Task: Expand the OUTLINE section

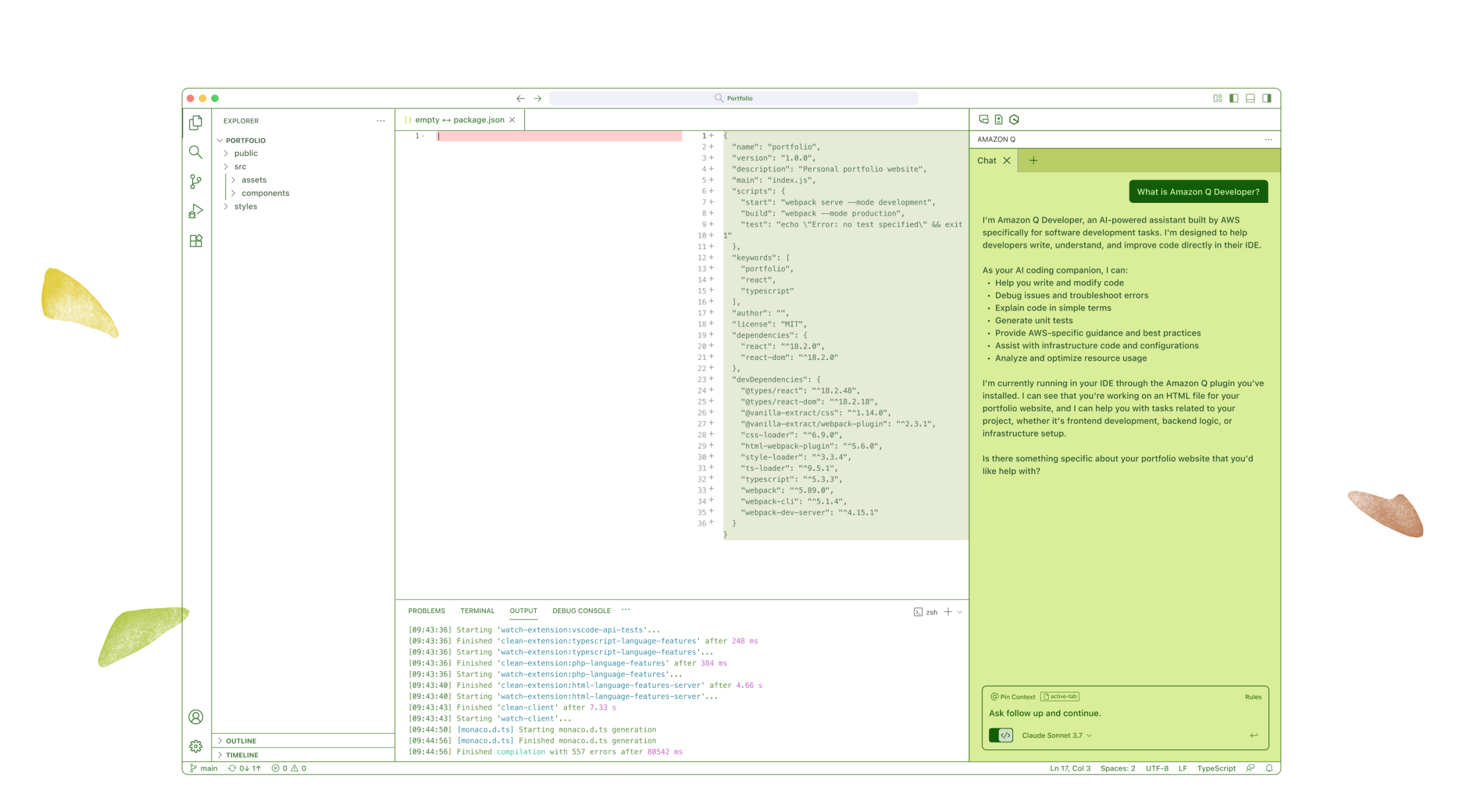Action: [x=241, y=741]
